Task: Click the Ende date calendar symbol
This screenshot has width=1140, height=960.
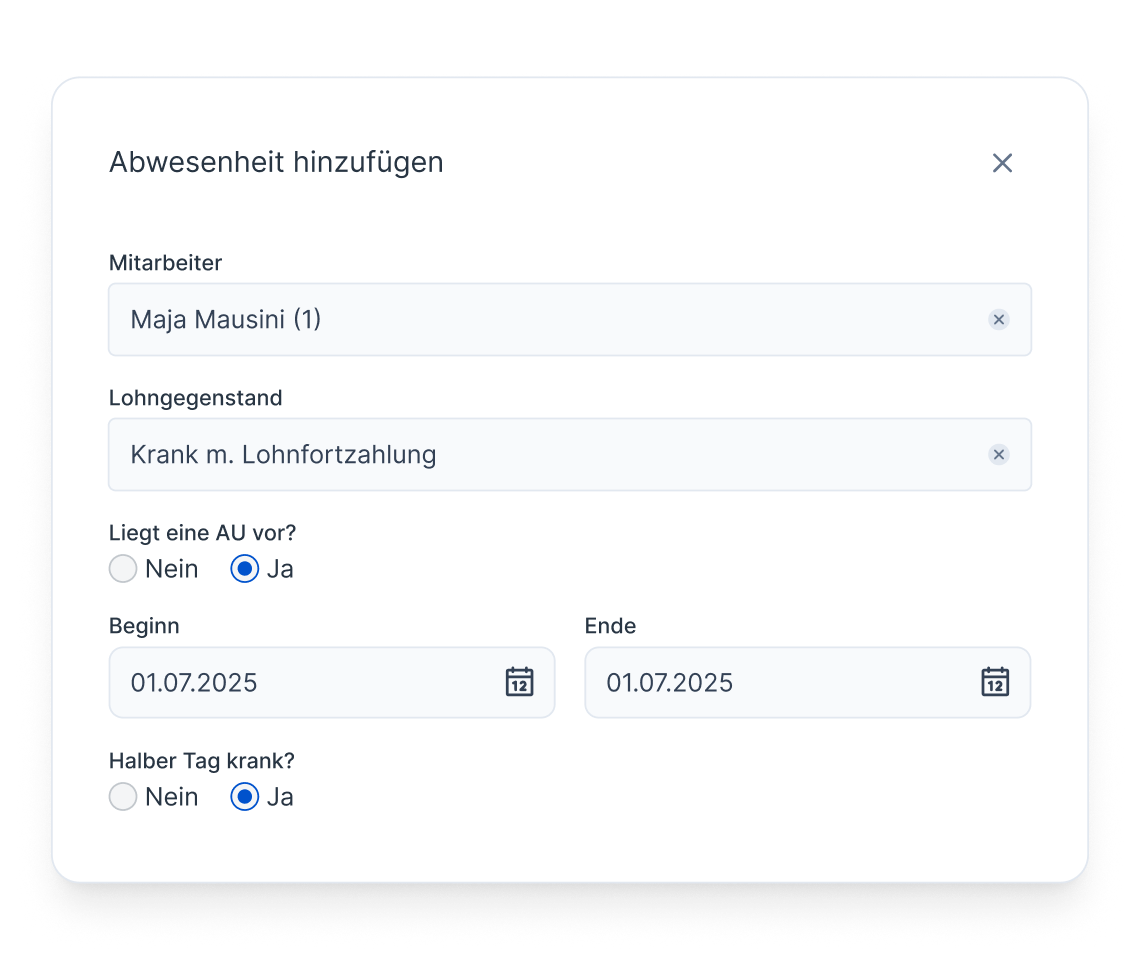Action: pos(995,683)
